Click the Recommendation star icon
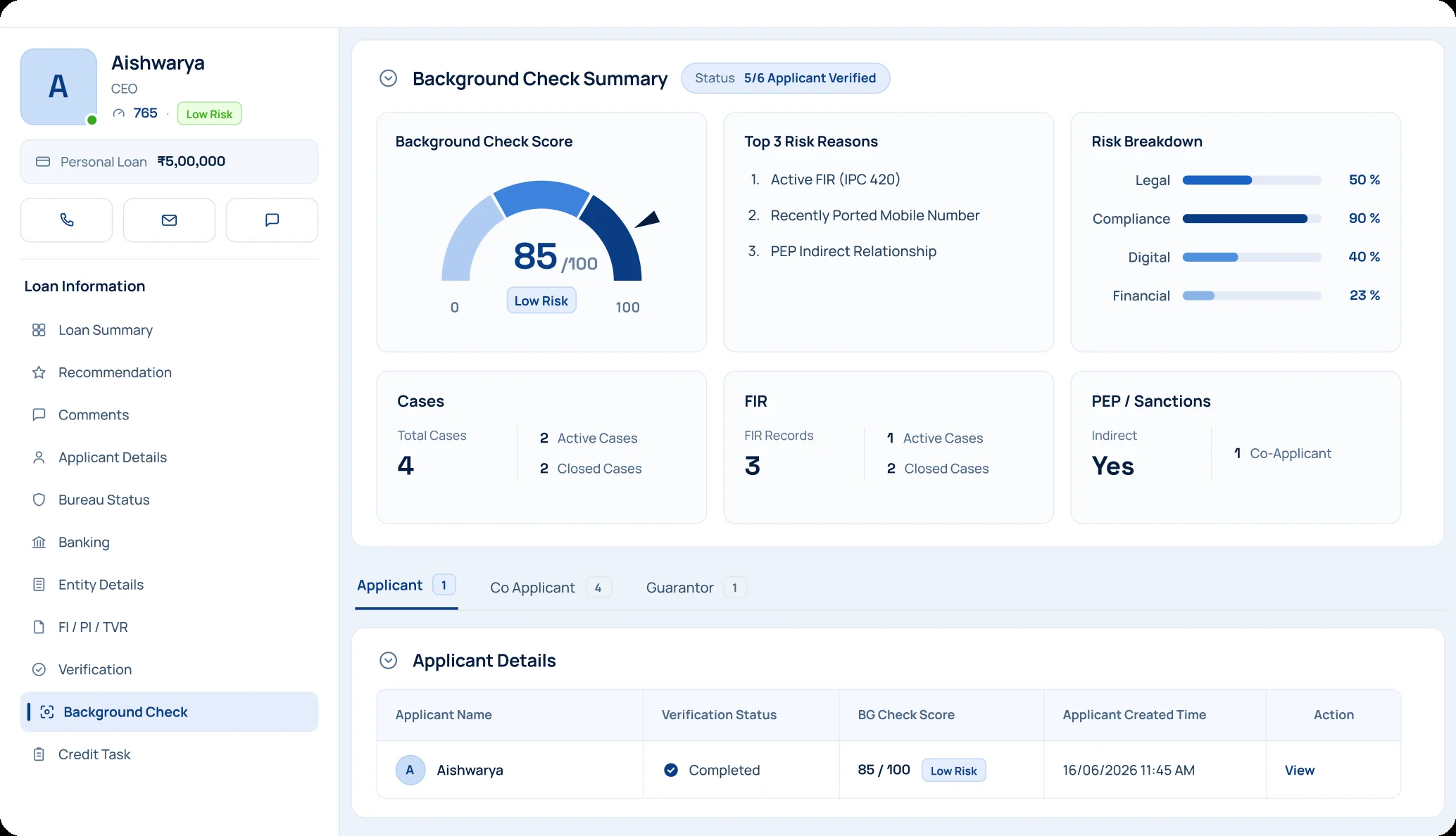The width and height of the screenshot is (1456, 836). (x=39, y=372)
